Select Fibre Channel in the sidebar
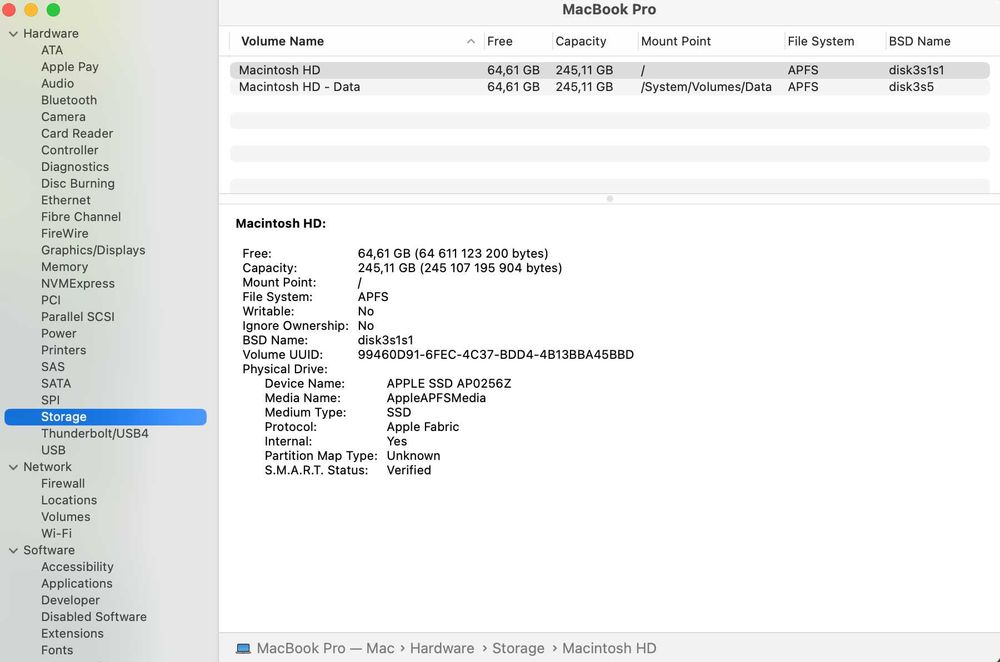The width and height of the screenshot is (1000, 662). (81, 217)
